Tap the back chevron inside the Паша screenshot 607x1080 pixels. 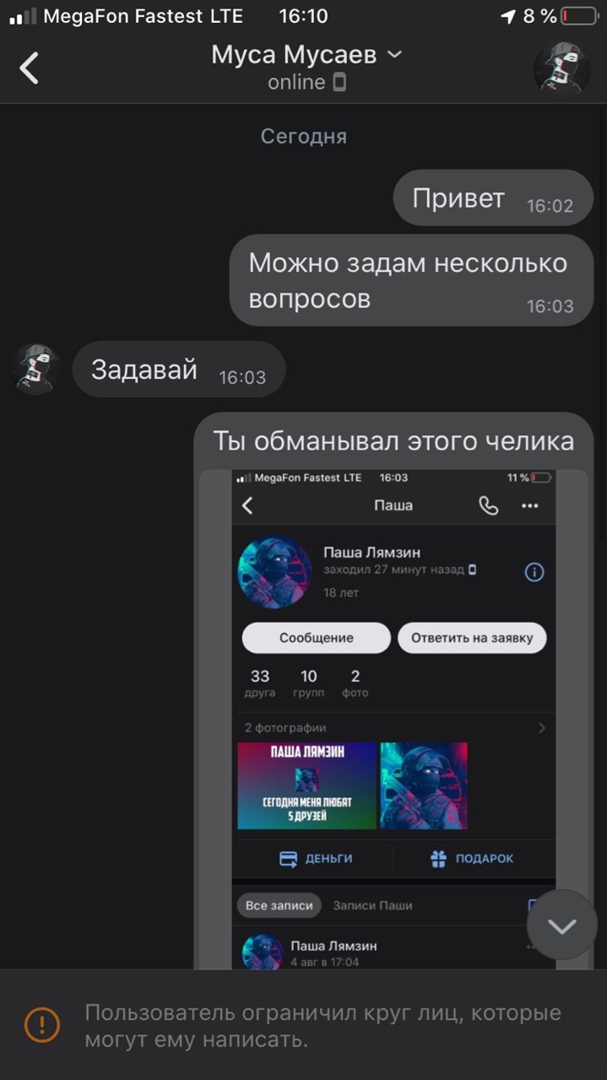click(248, 506)
